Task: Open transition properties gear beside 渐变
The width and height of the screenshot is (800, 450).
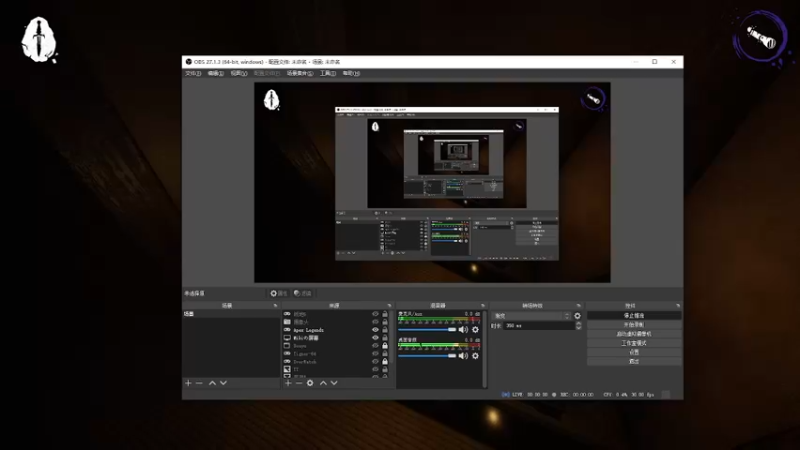Action: point(578,316)
